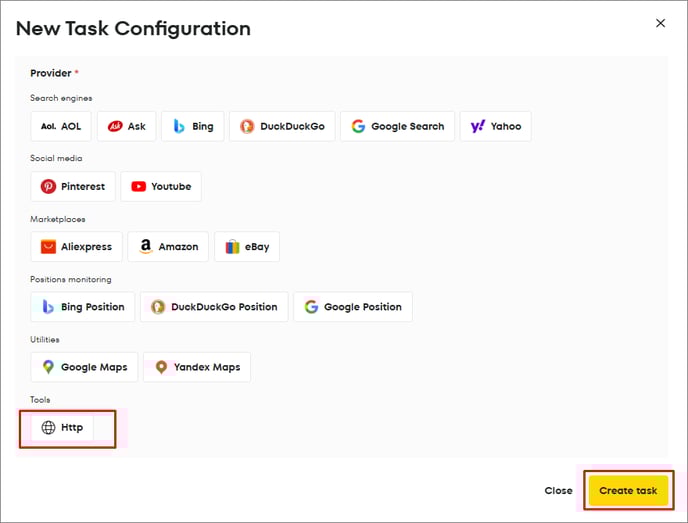Select the Youtube provider
This screenshot has height=523, width=688.
161,187
